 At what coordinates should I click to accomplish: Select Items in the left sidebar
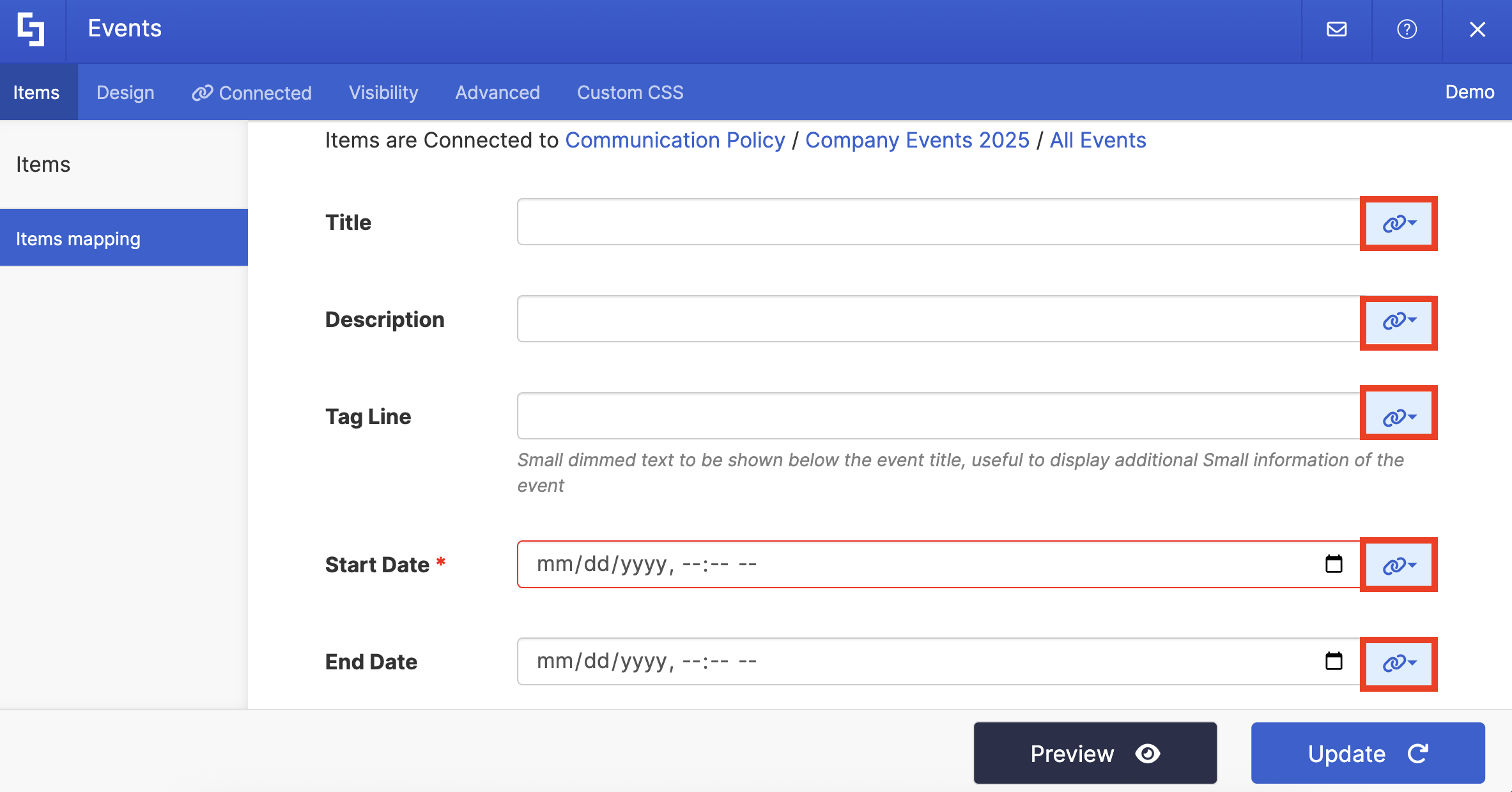click(43, 164)
